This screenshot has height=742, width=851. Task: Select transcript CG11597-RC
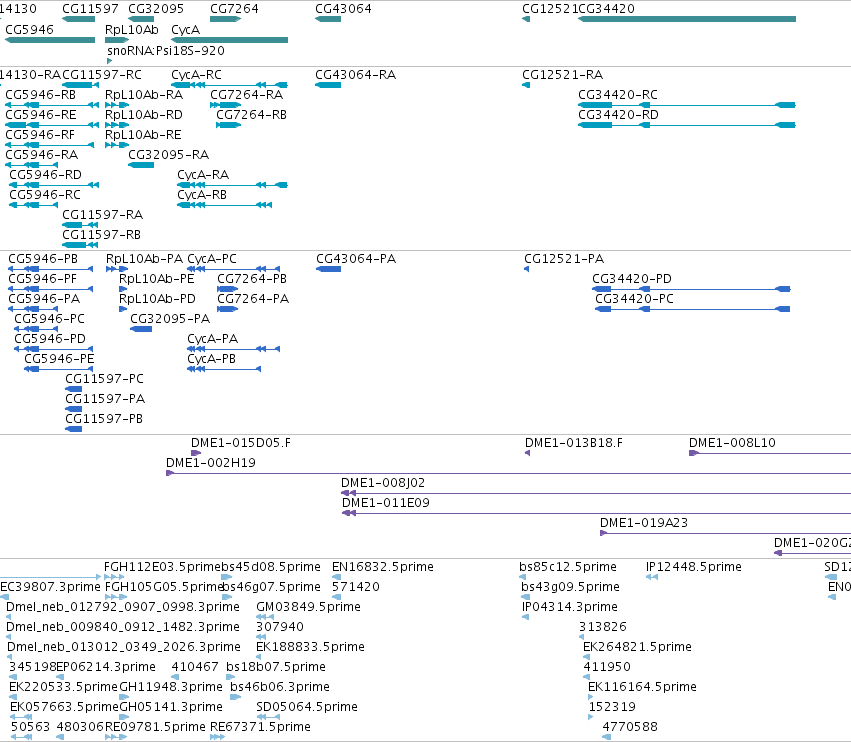click(x=102, y=74)
